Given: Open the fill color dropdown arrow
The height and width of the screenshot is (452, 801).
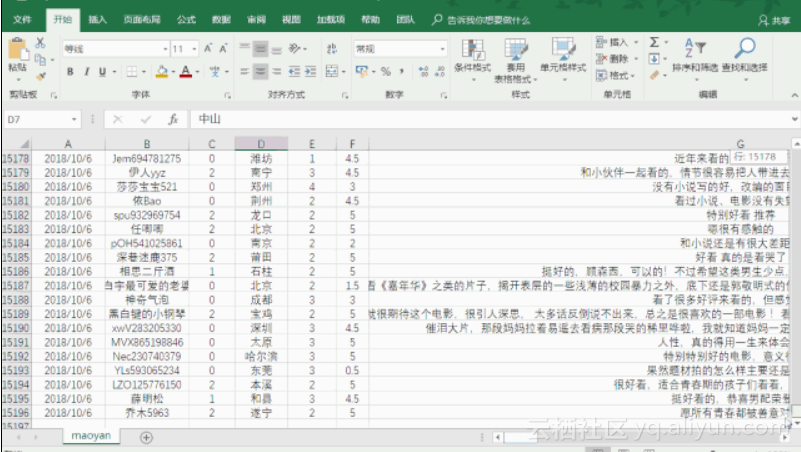Looking at the screenshot, I should (x=173, y=72).
